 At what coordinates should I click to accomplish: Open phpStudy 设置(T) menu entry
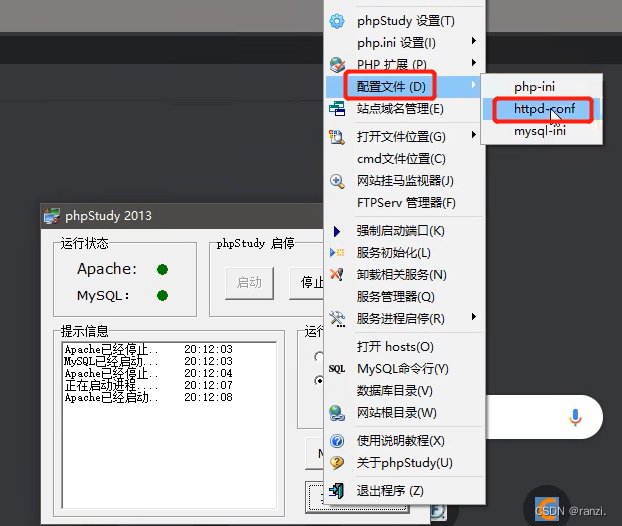405,21
